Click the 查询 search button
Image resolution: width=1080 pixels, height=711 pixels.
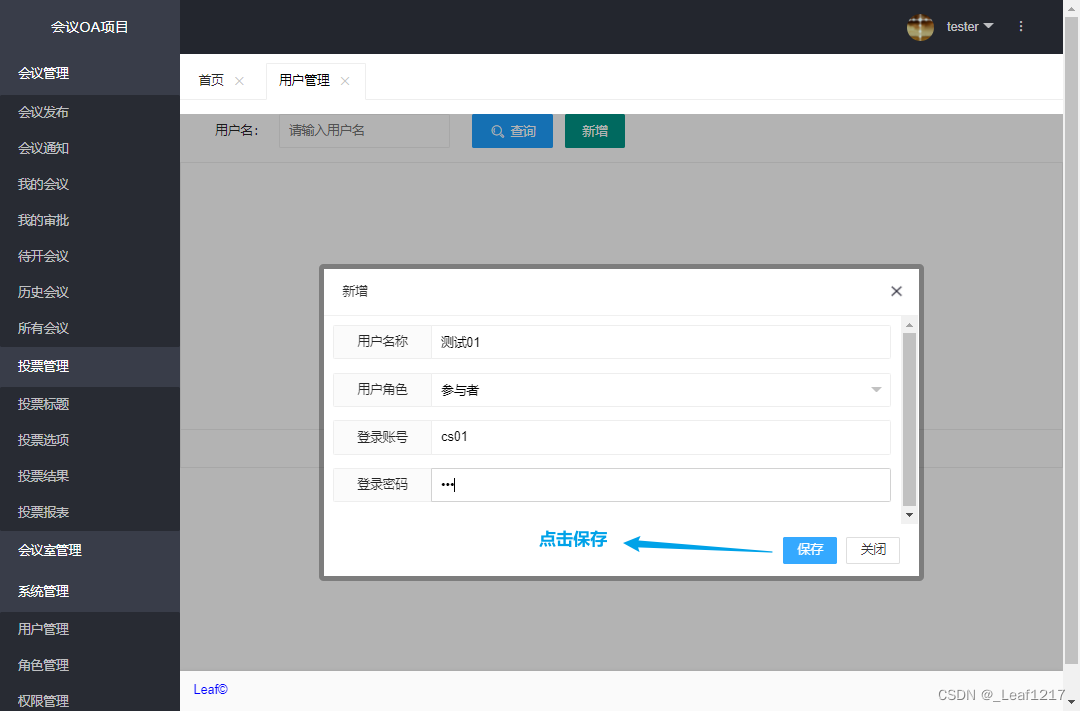tap(512, 131)
